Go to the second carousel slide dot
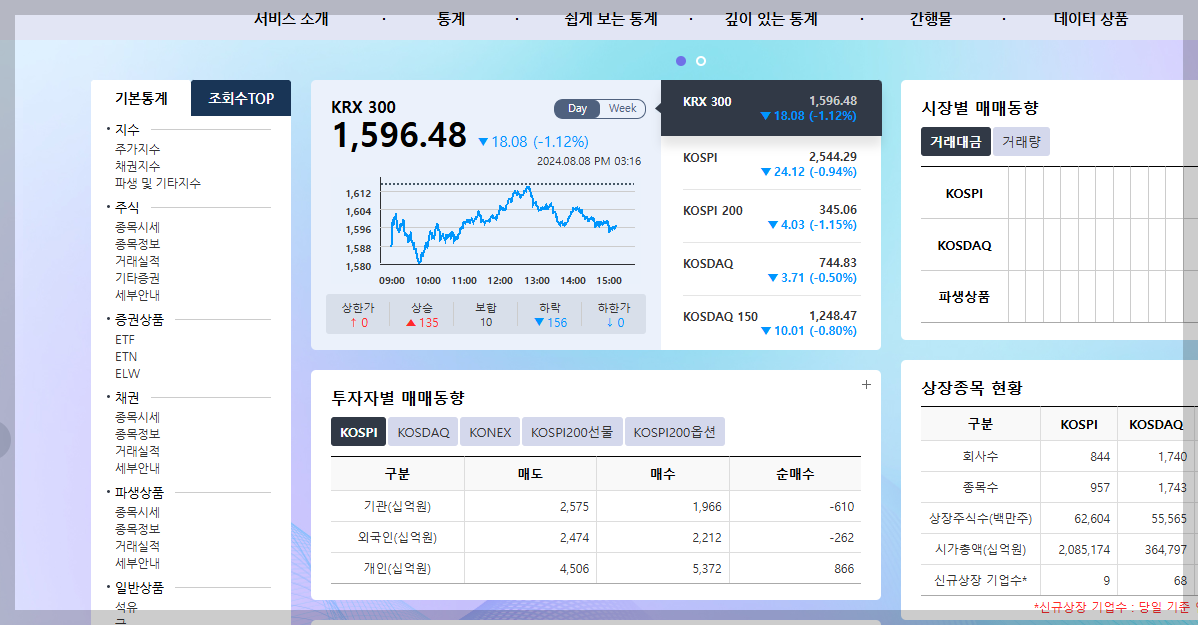Viewport: 1198px width, 625px height. click(701, 60)
